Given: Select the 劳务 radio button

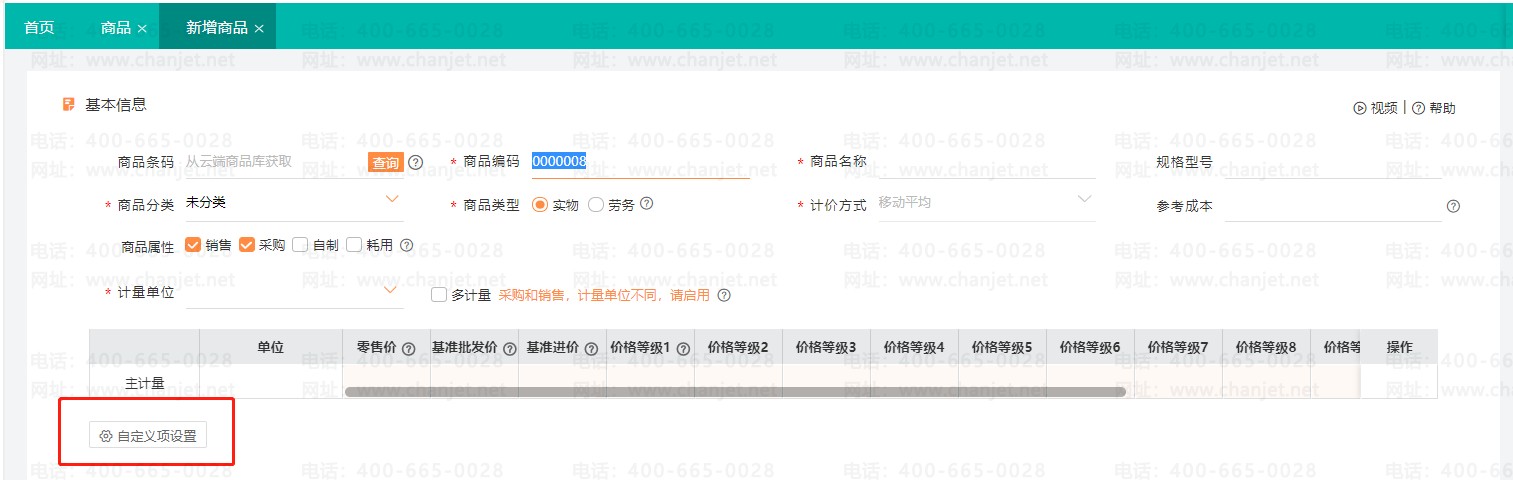Looking at the screenshot, I should coord(596,204).
